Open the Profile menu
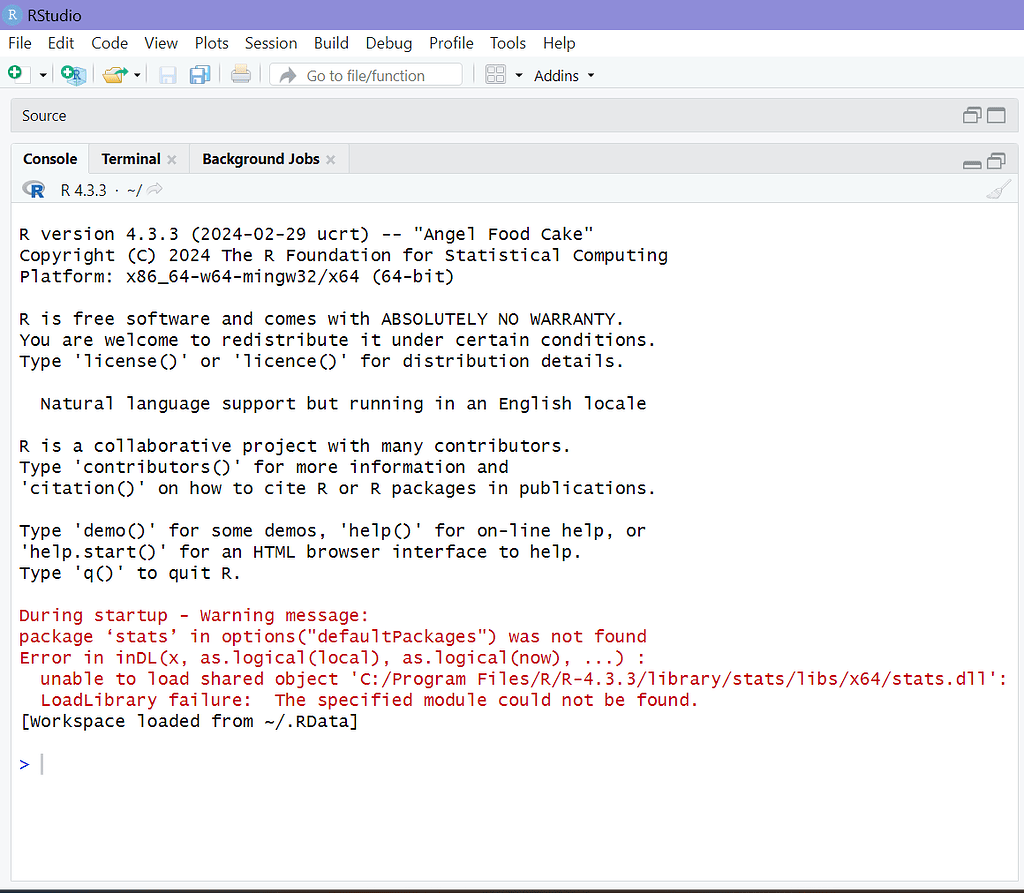1024x893 pixels. coord(451,43)
